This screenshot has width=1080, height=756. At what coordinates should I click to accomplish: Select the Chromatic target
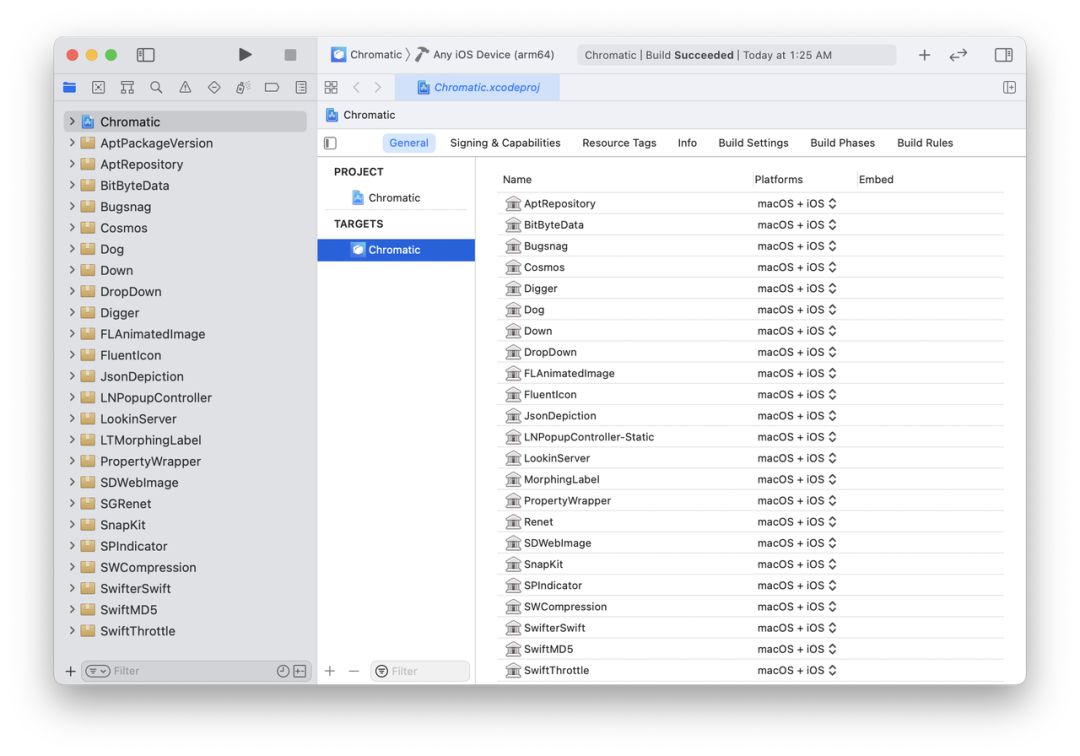pos(396,250)
